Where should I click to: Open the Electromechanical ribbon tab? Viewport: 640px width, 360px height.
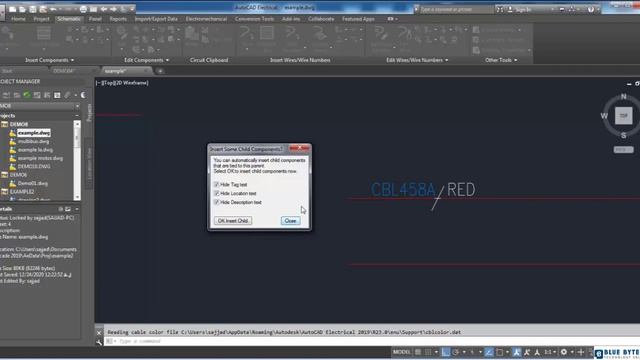pos(206,19)
